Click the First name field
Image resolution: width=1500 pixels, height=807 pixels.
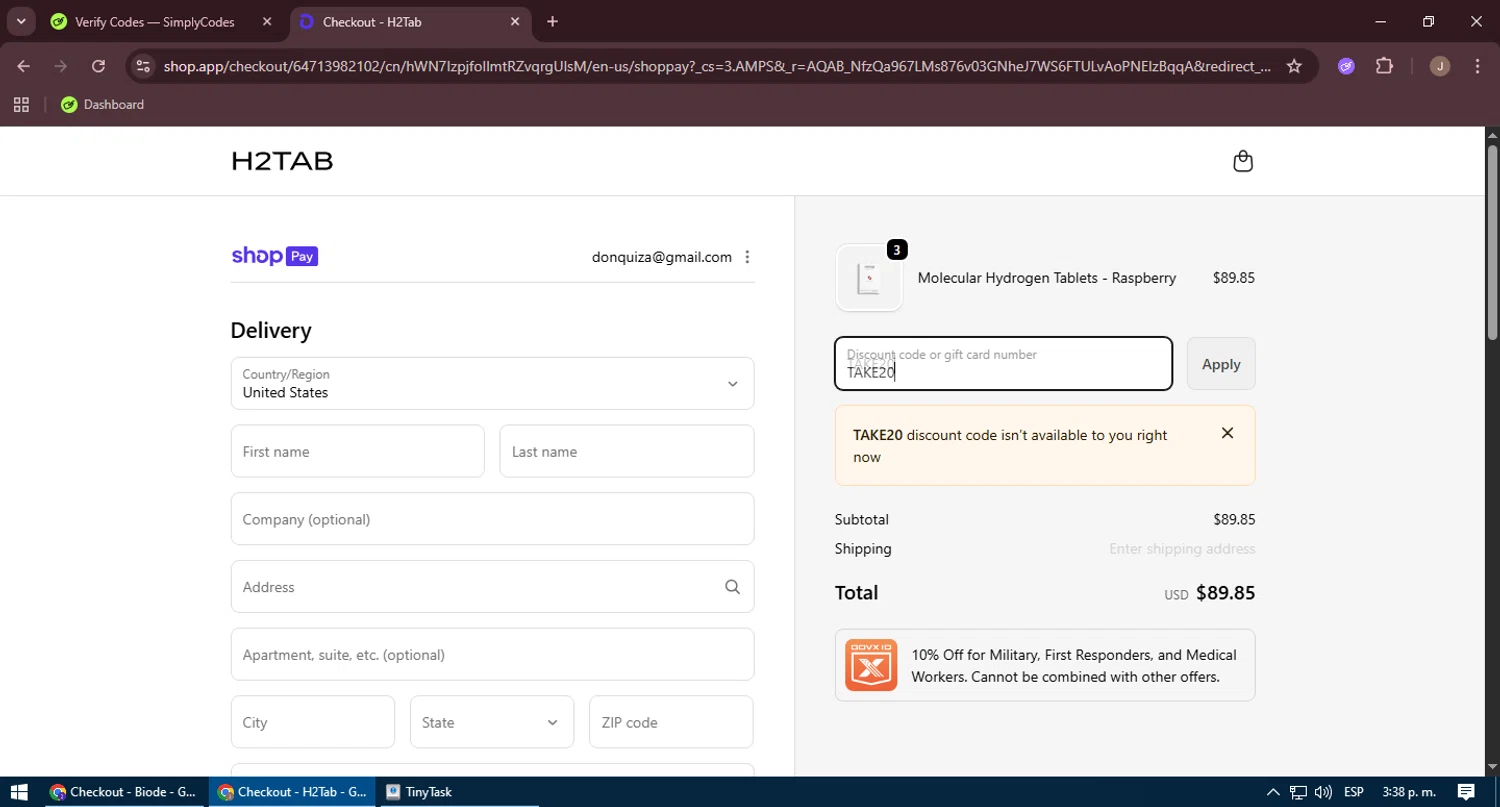[x=357, y=451]
